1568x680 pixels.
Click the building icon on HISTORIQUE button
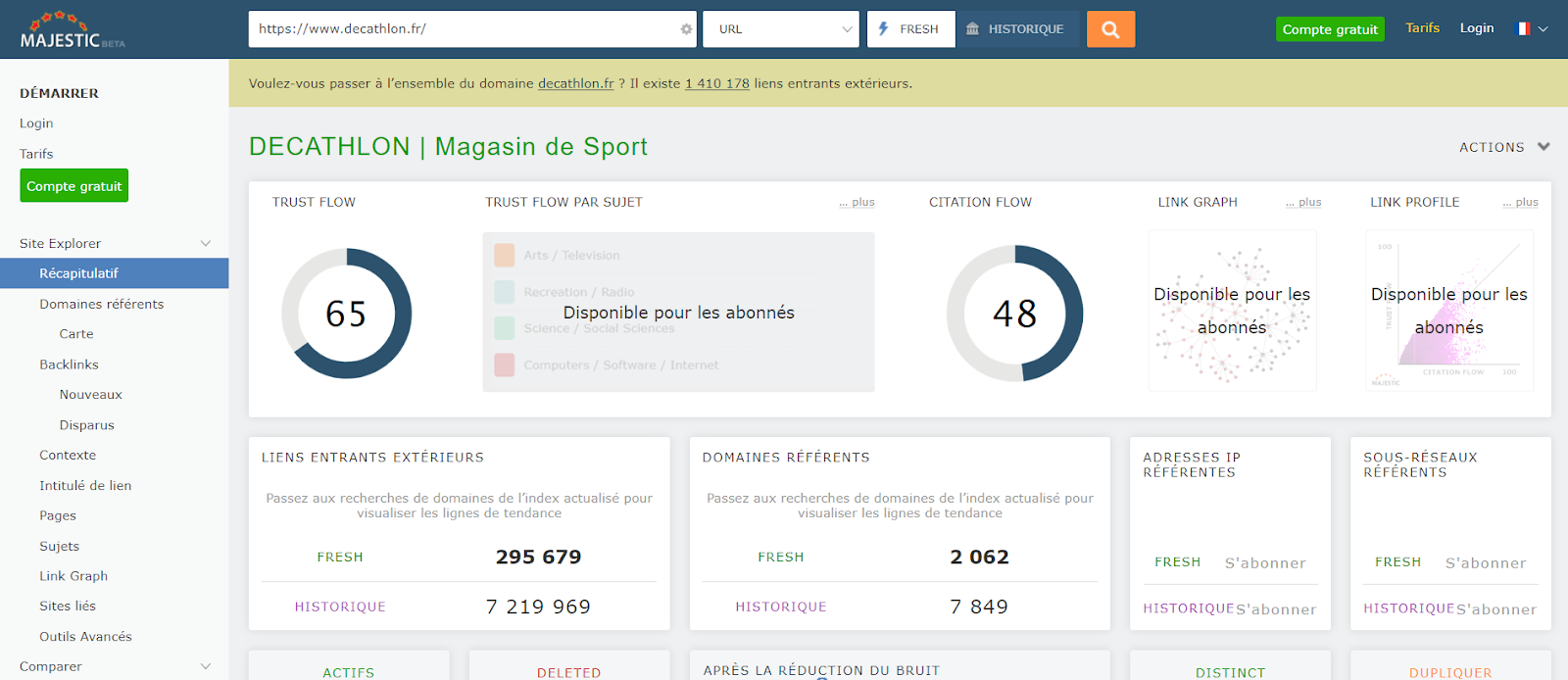pos(972,29)
